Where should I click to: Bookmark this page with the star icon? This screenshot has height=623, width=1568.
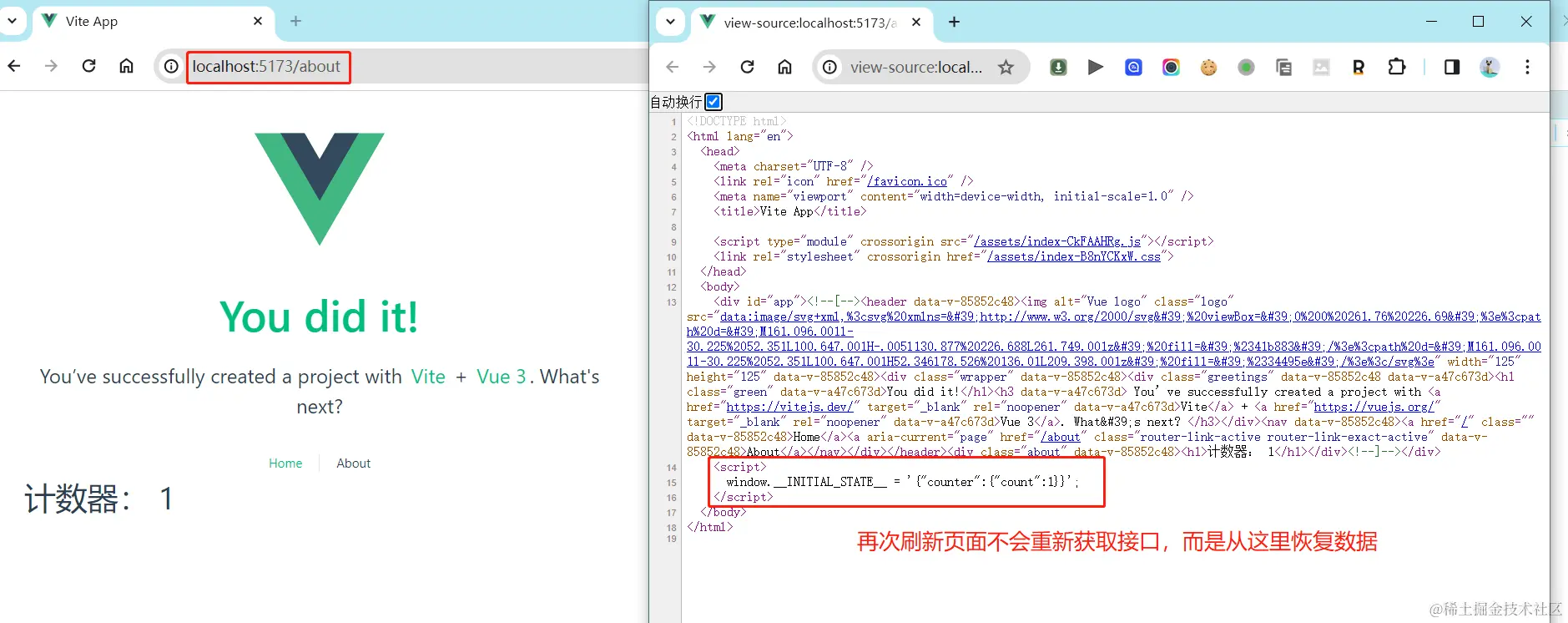coord(1006,68)
